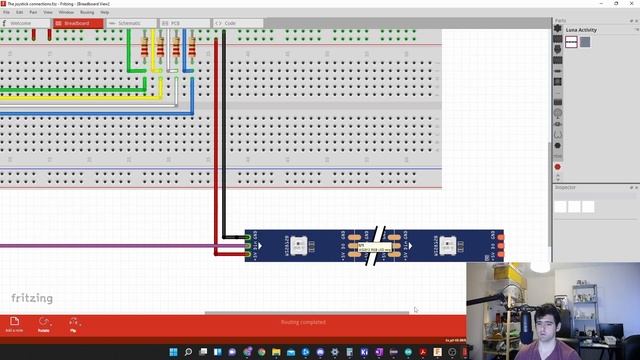Open Chrome from taskbar
This screenshot has height=360, width=640.
click(x=262, y=352)
